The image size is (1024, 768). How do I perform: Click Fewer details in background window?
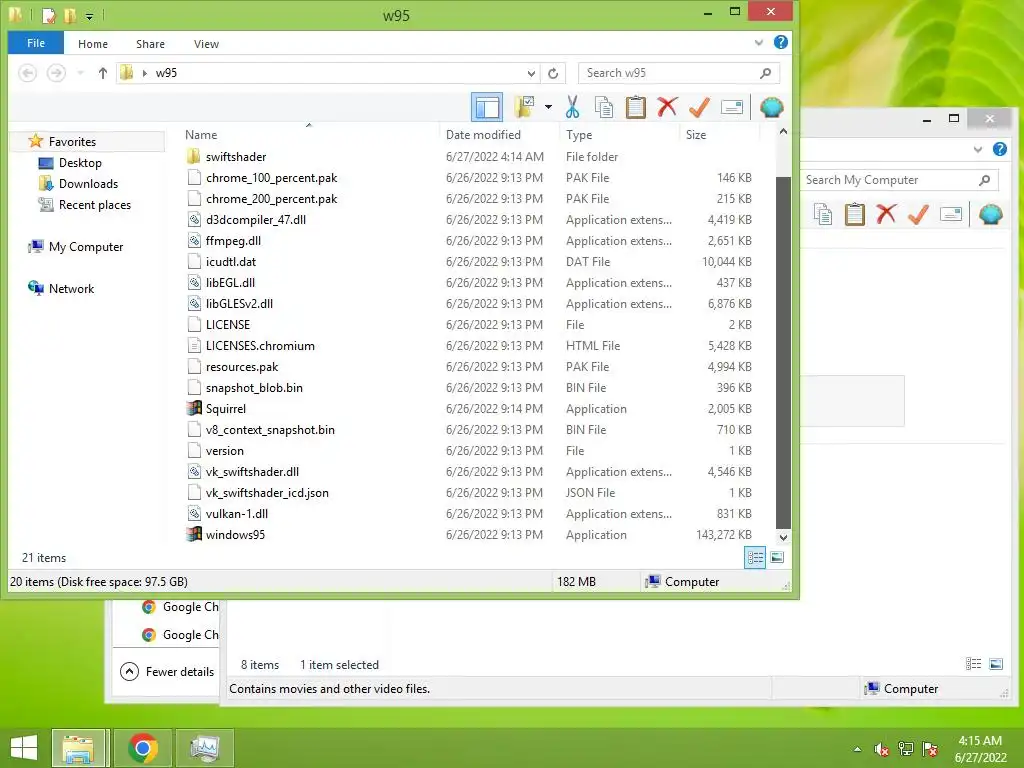tap(168, 671)
